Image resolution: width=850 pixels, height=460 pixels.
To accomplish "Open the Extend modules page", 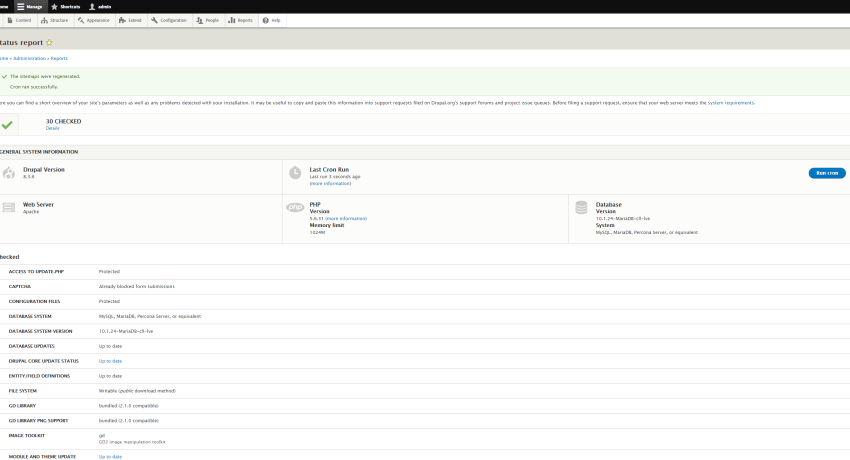I will 133,20.
